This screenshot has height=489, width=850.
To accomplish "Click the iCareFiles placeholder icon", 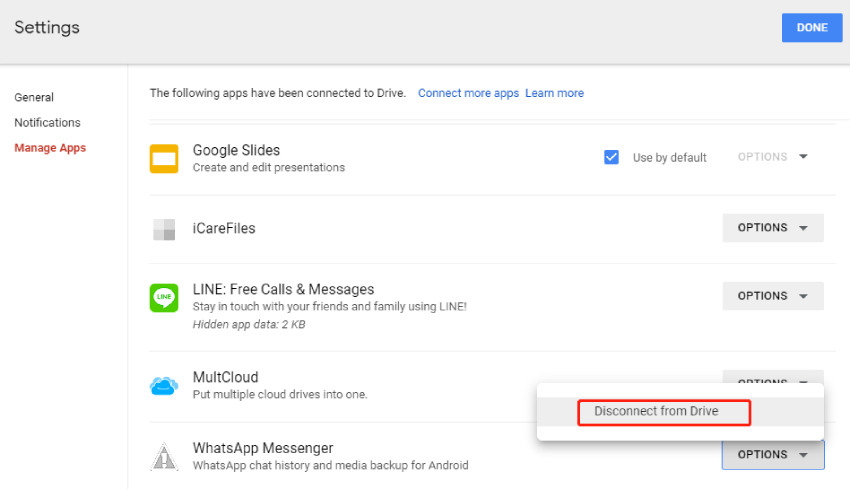I will (x=164, y=229).
